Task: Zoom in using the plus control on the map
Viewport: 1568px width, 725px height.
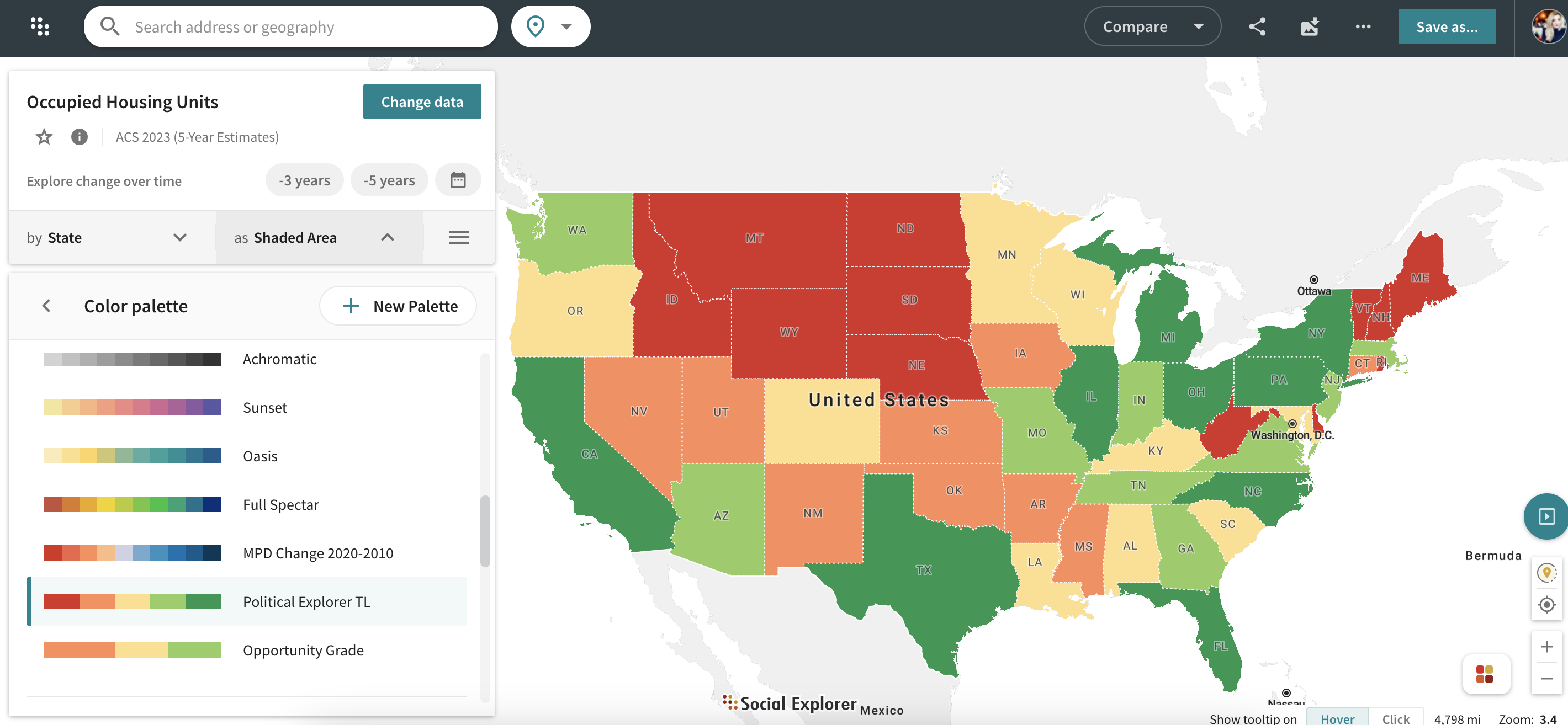Action: point(1546,647)
